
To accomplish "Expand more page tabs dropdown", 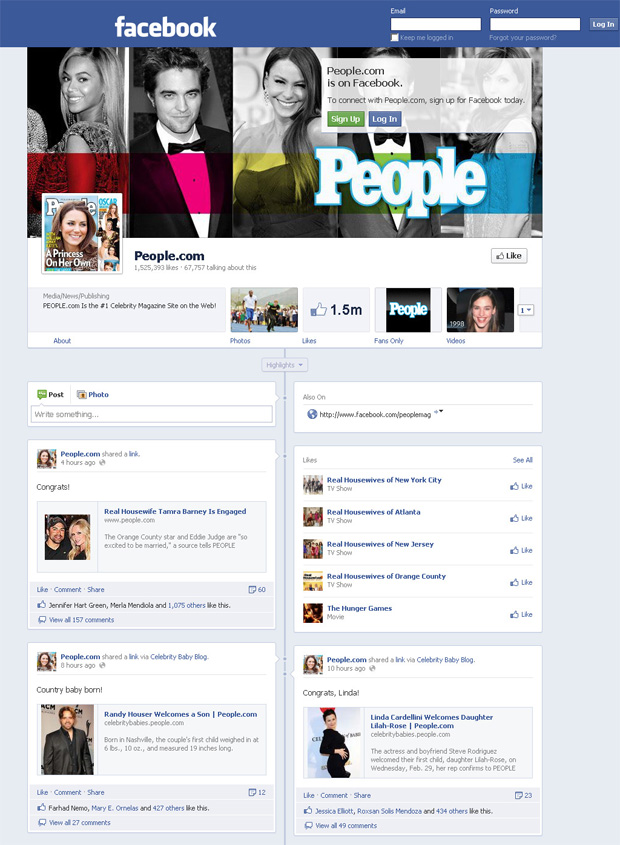I will point(526,310).
